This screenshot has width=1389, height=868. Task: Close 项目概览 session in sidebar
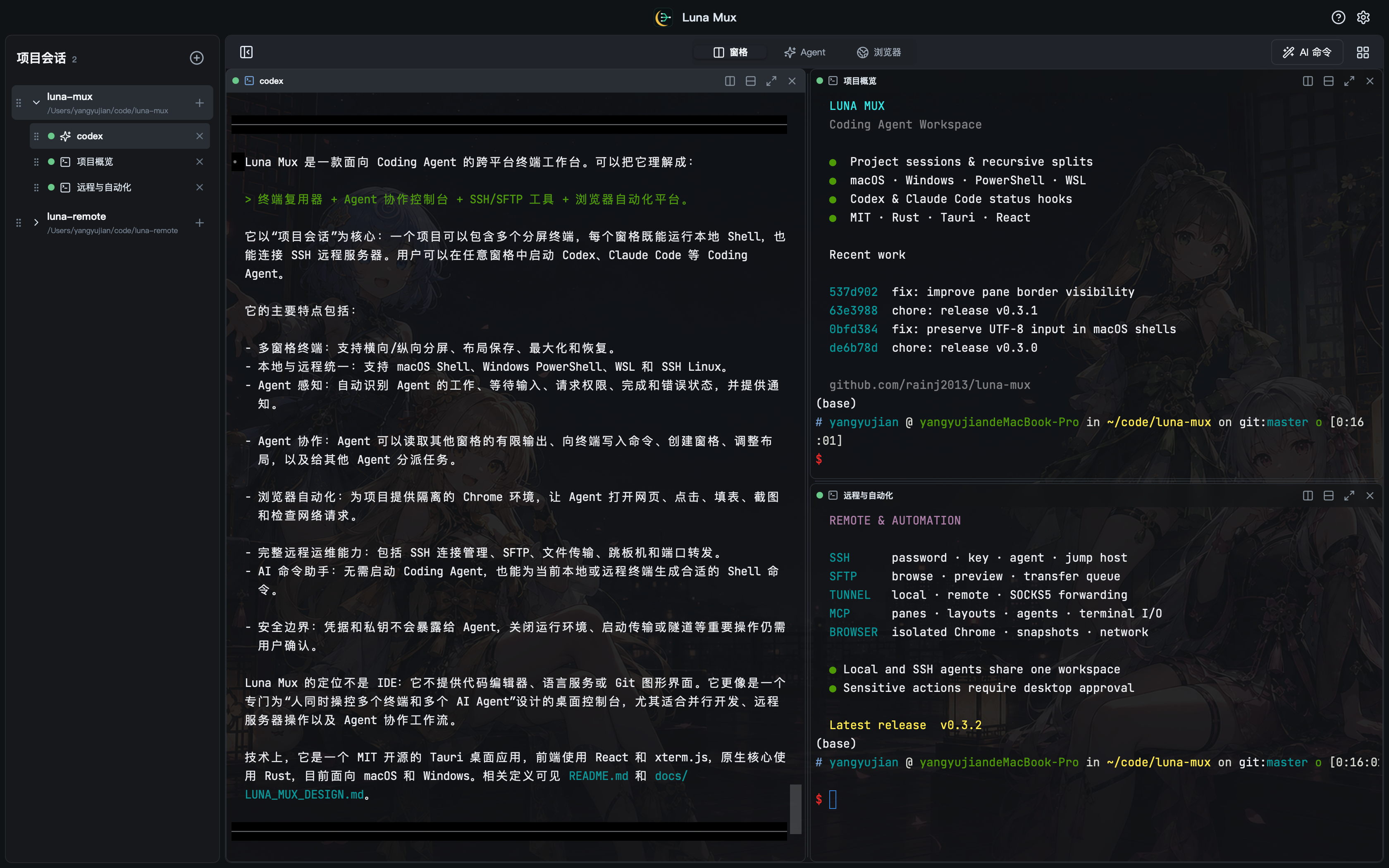point(199,162)
